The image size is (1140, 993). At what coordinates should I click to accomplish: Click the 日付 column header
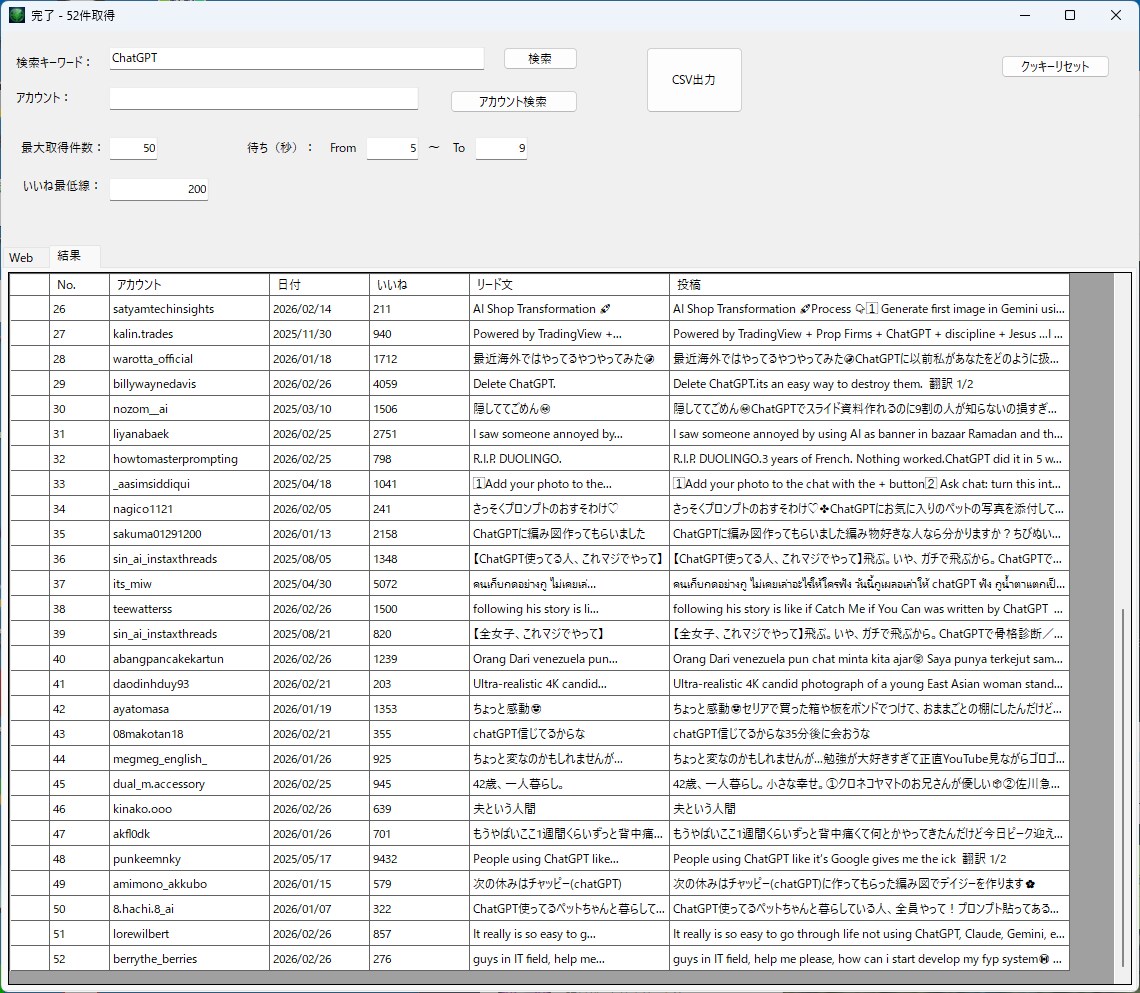319,285
